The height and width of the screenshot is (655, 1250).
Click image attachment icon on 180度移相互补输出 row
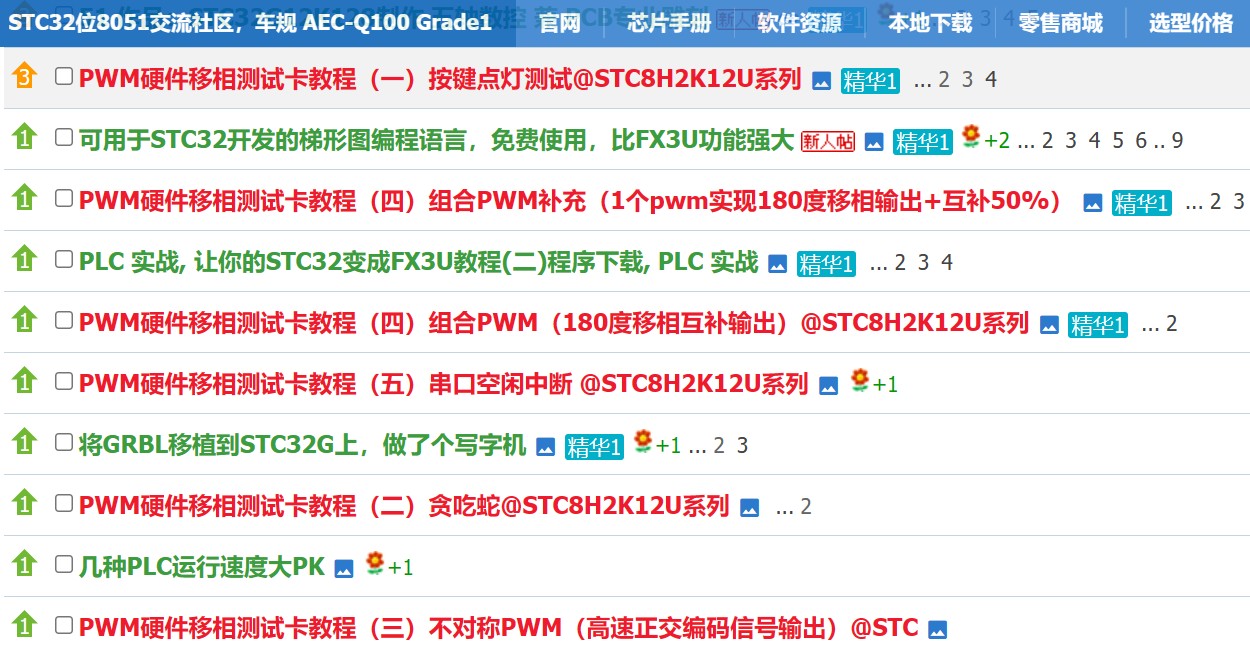(x=1049, y=326)
